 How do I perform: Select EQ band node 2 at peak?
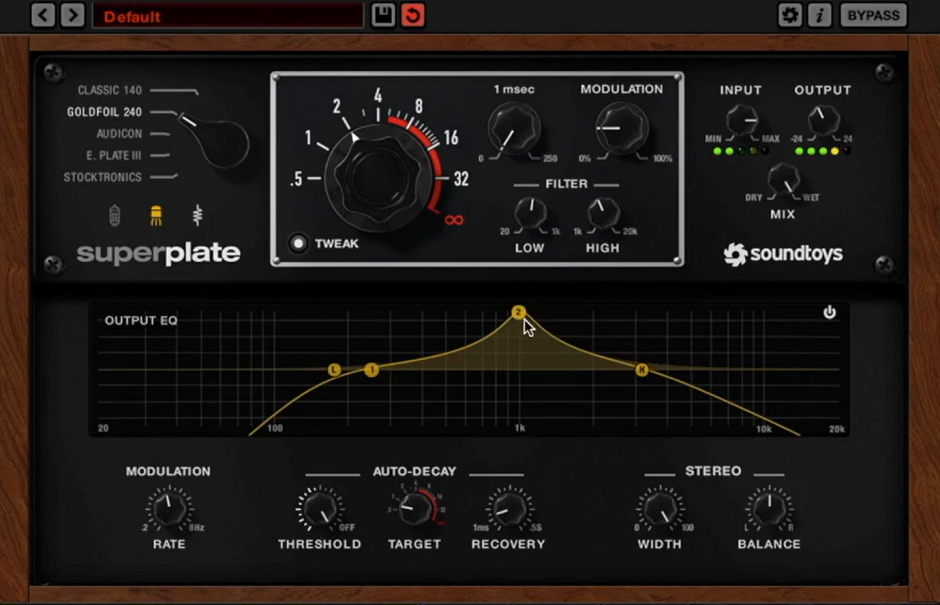coord(518,312)
